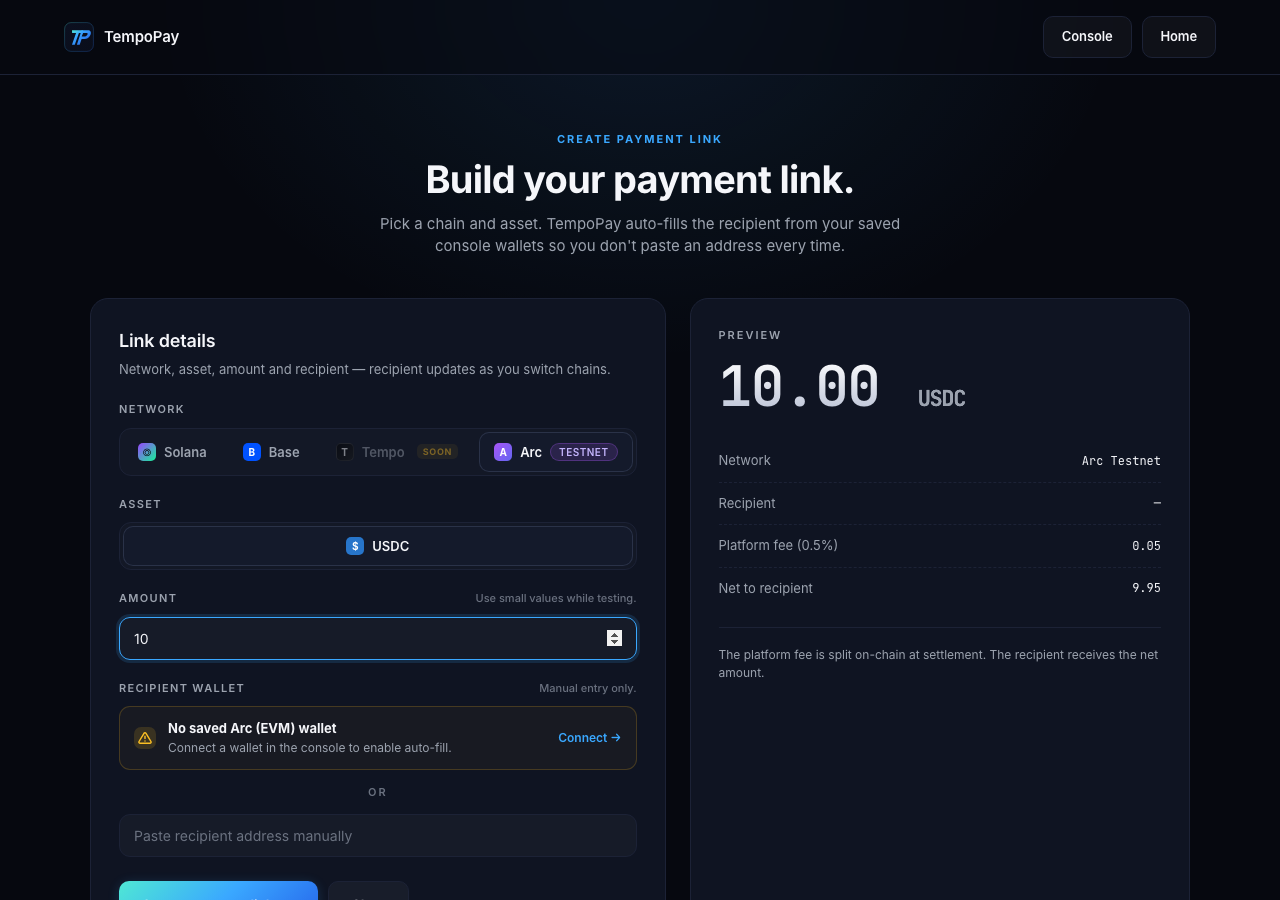
Task: Click the Connect wallet link
Action: pyautogui.click(x=589, y=738)
